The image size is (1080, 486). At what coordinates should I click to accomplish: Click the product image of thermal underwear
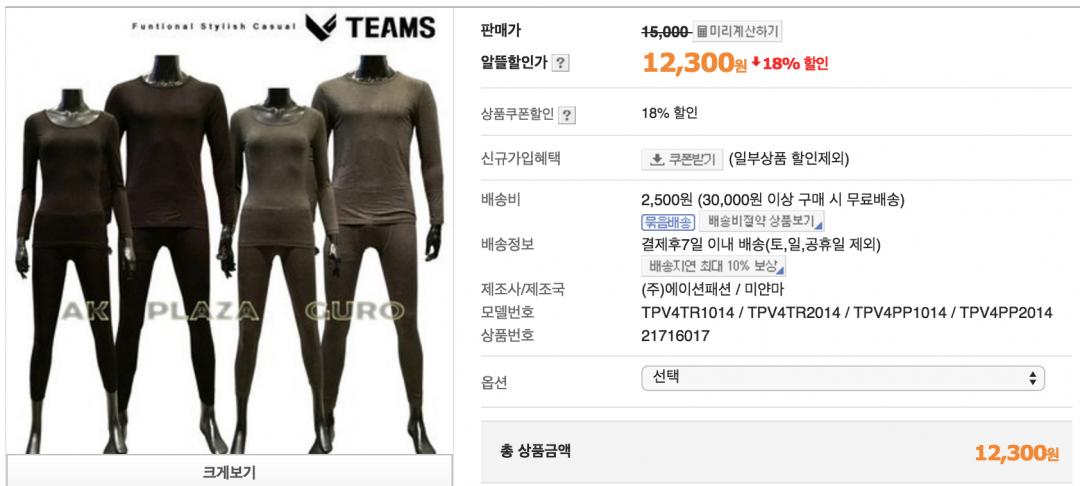click(229, 234)
